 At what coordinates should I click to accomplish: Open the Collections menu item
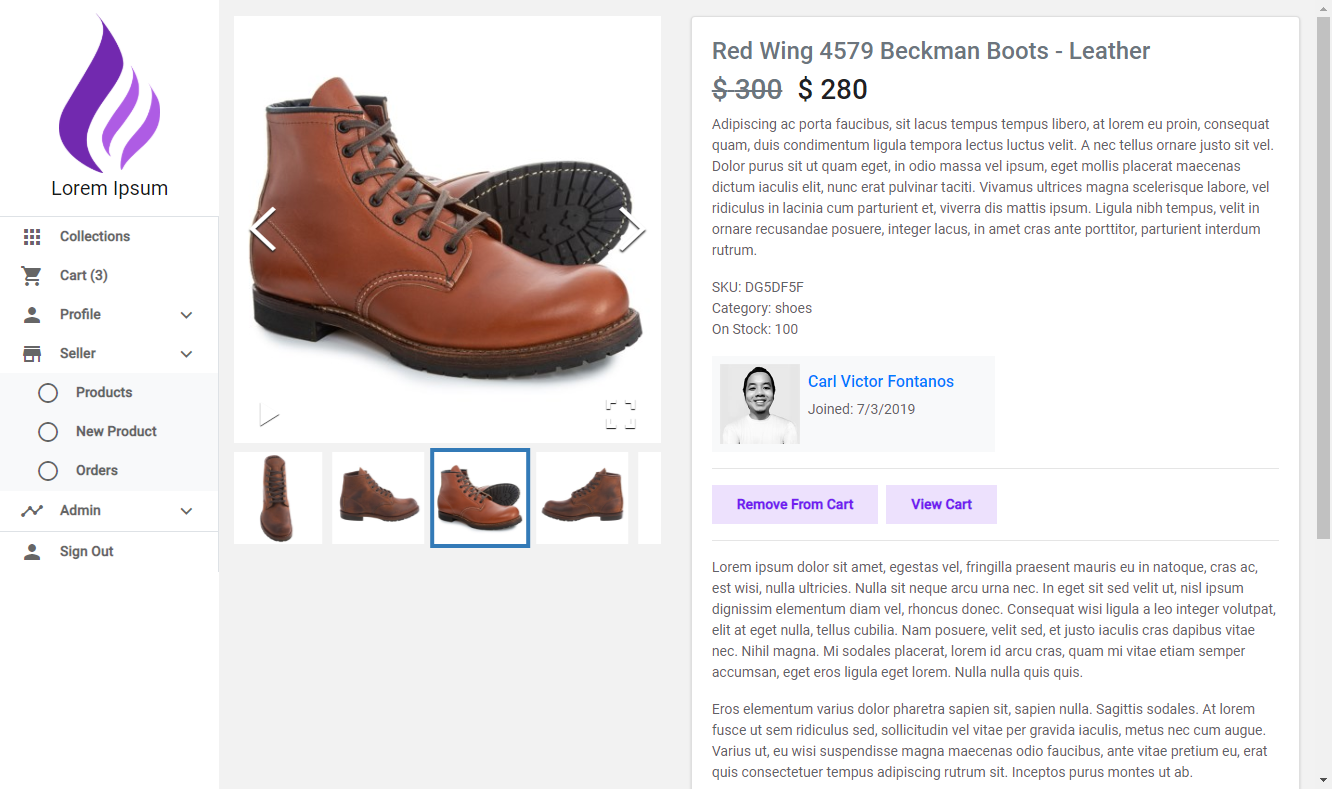pos(95,237)
